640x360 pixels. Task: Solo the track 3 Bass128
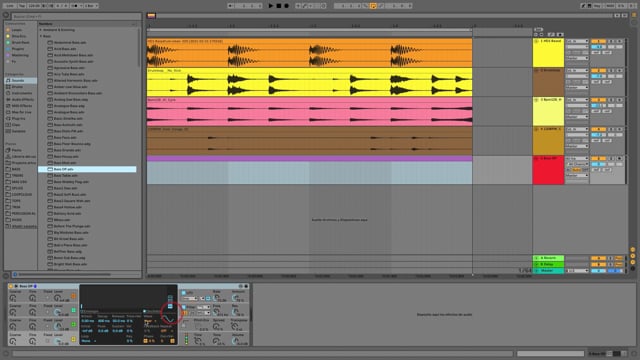(x=611, y=100)
